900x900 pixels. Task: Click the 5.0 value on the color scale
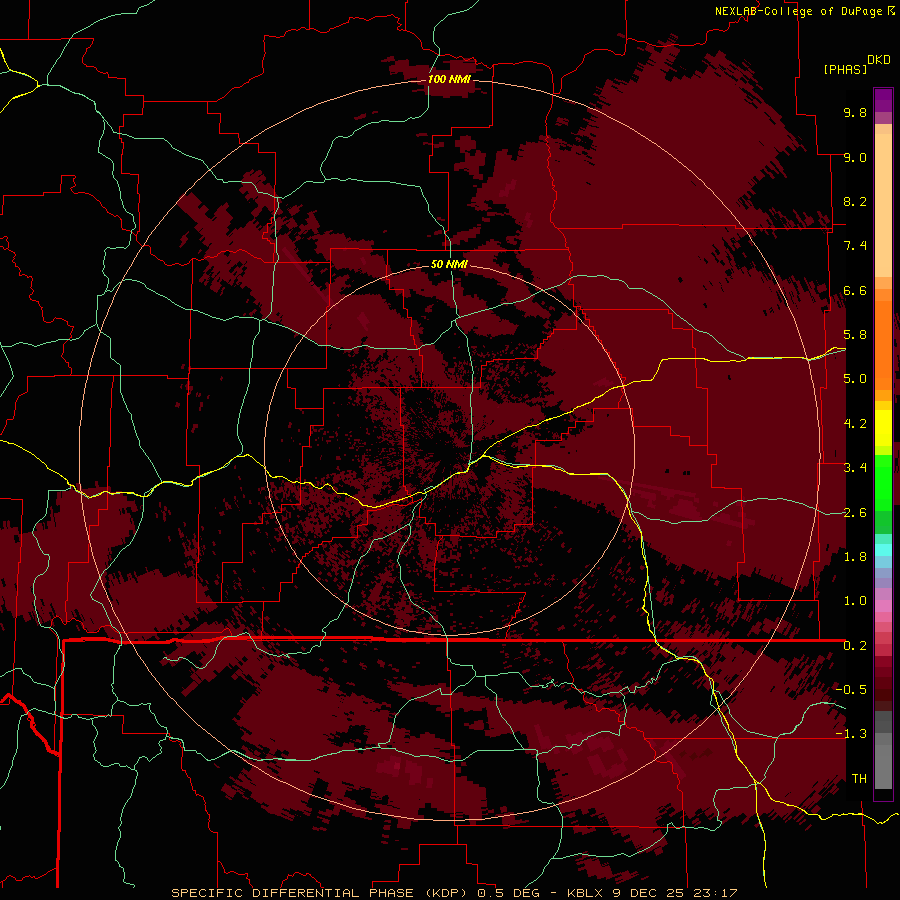855,379
